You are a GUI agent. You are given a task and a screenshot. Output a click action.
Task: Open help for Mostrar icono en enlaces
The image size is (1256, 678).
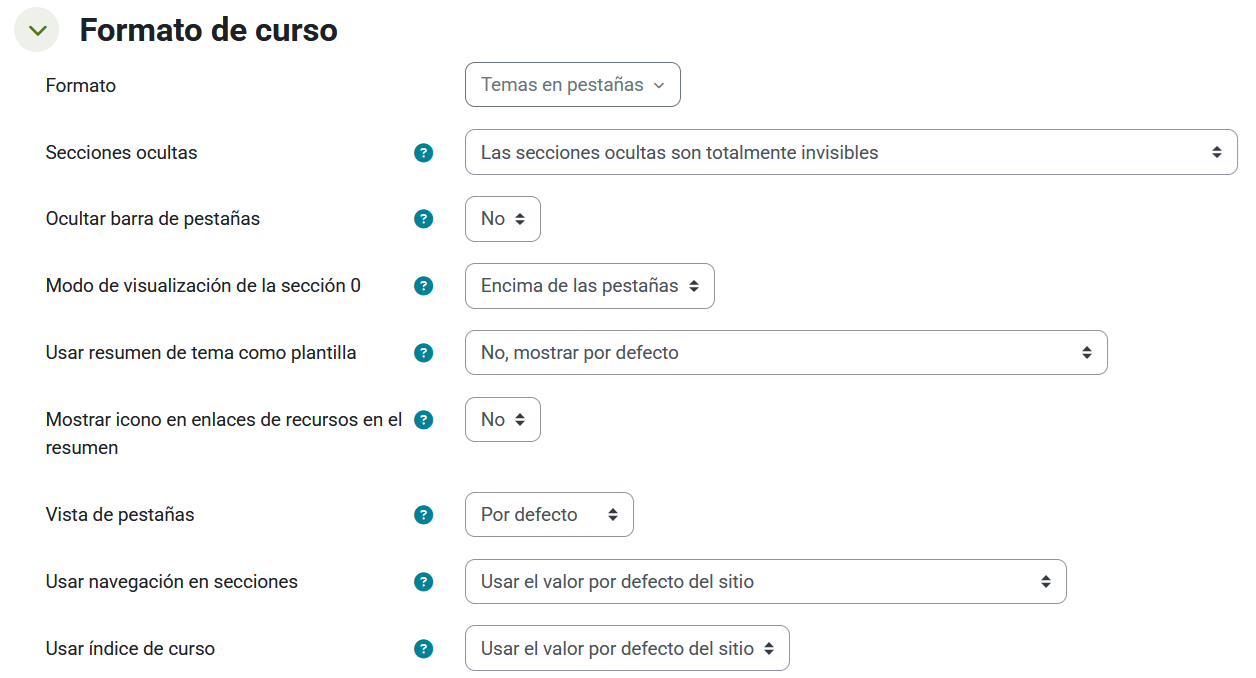pyautogui.click(x=424, y=420)
